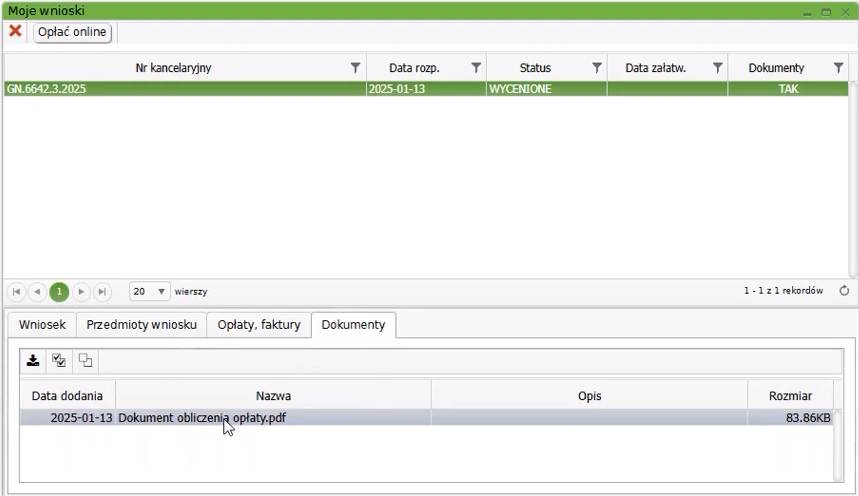This screenshot has height=496, width=859.
Task: Switch to the Wniosek tab
Action: [42, 325]
